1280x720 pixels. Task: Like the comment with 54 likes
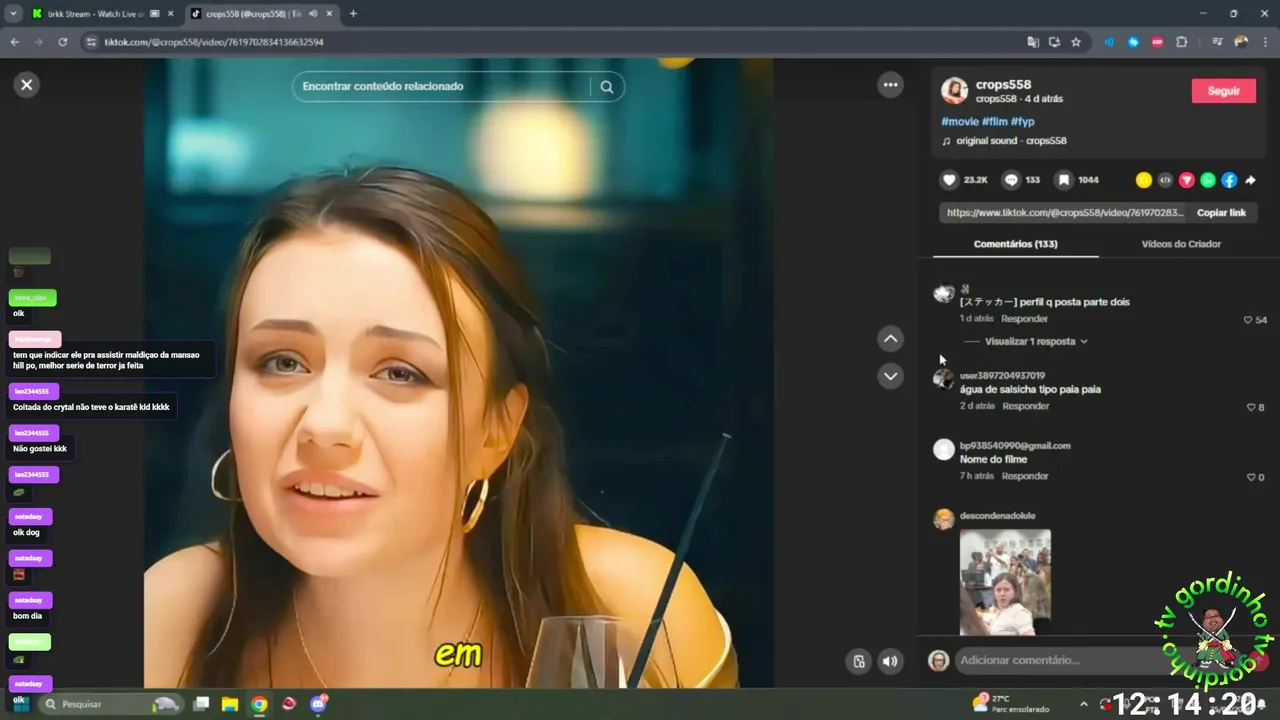[x=1248, y=320]
